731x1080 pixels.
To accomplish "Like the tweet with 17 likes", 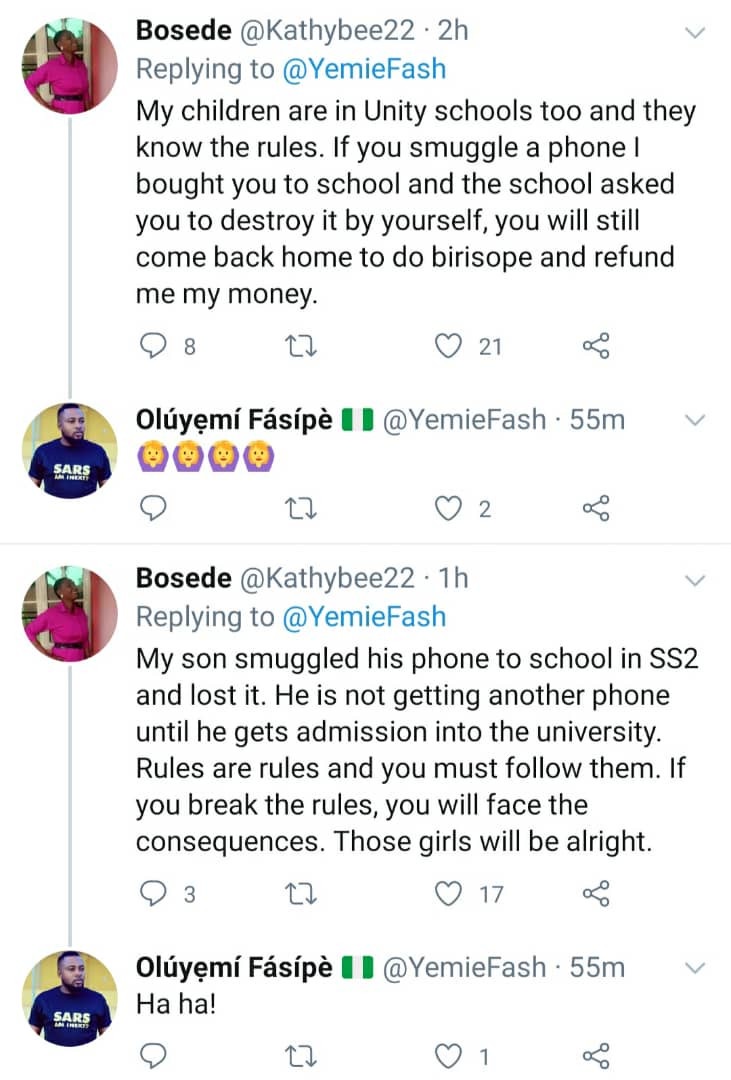I will click(450, 893).
